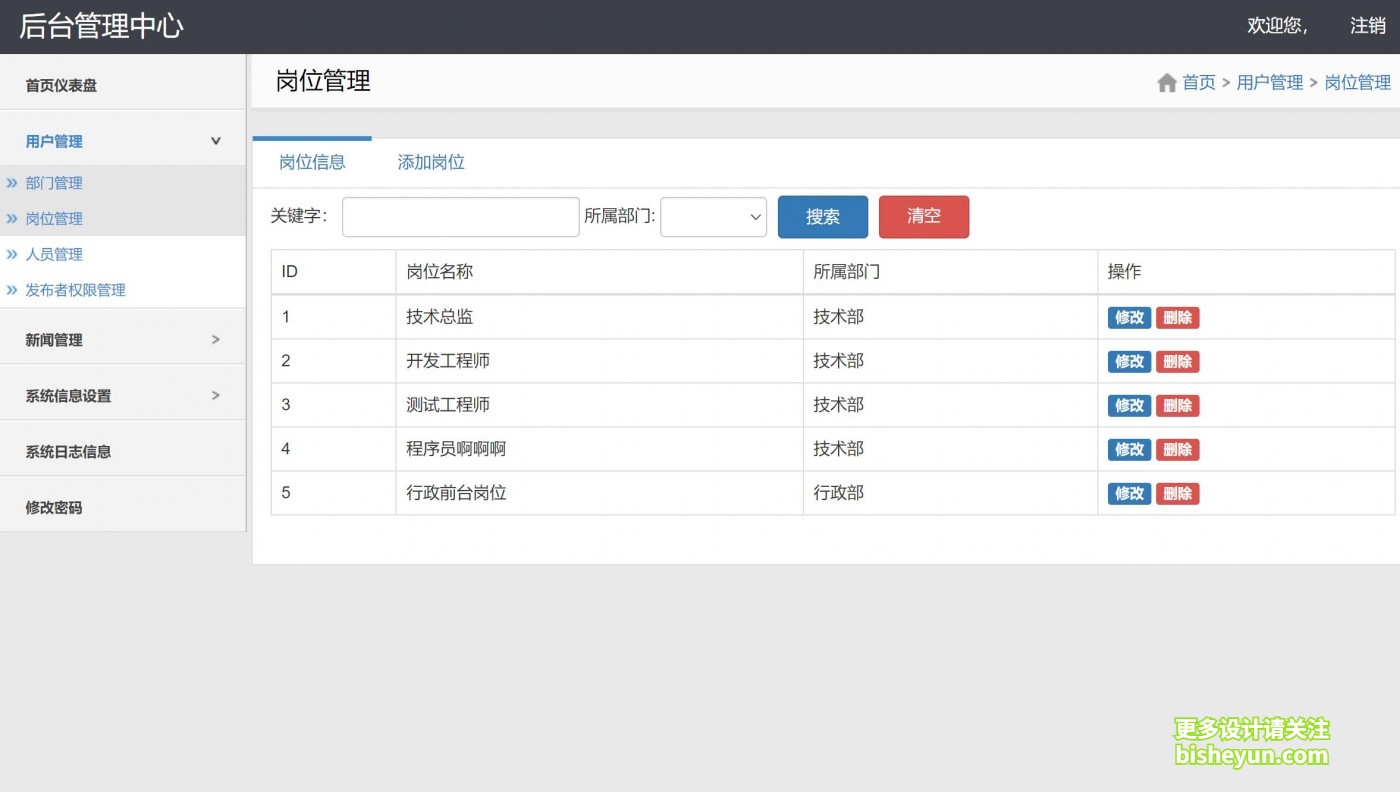Click the double-arrow icon beside 部门管理
Image resolution: width=1400 pixels, height=792 pixels.
(x=12, y=183)
